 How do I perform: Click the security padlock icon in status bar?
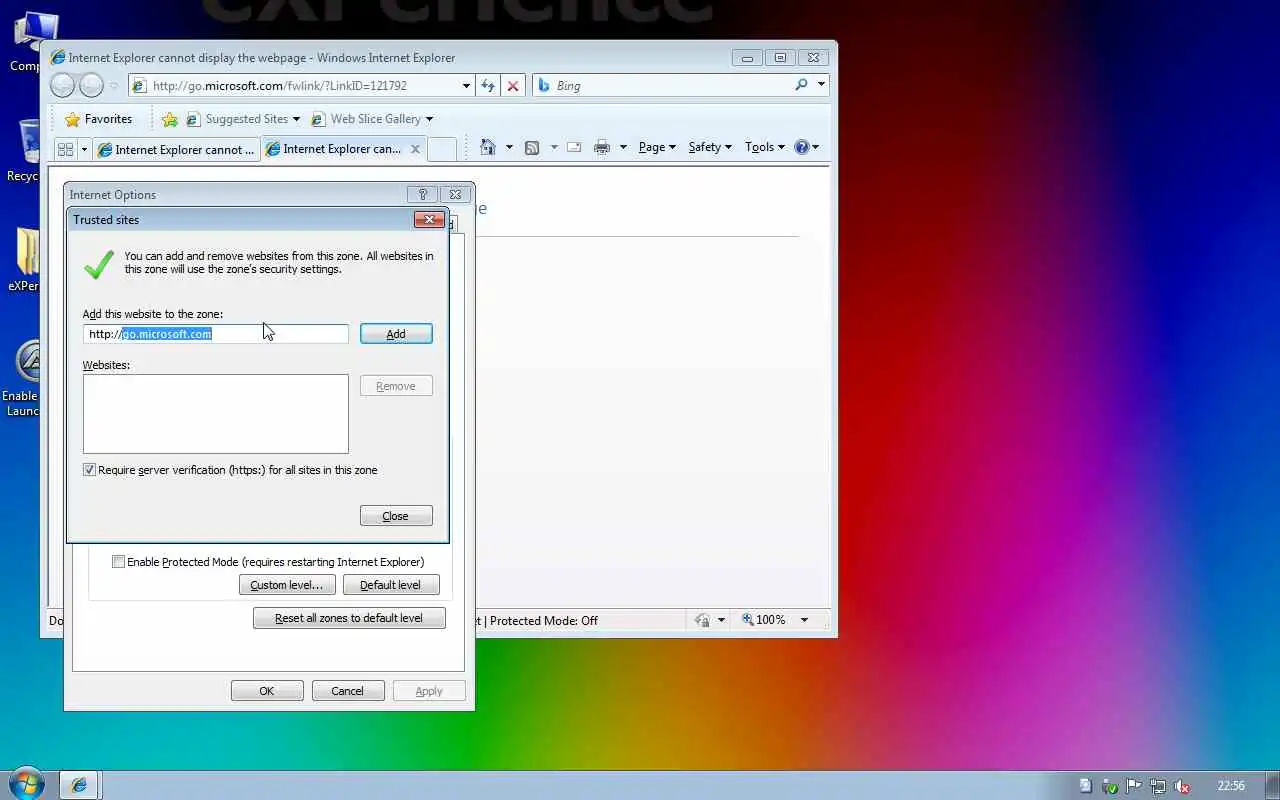coord(702,620)
